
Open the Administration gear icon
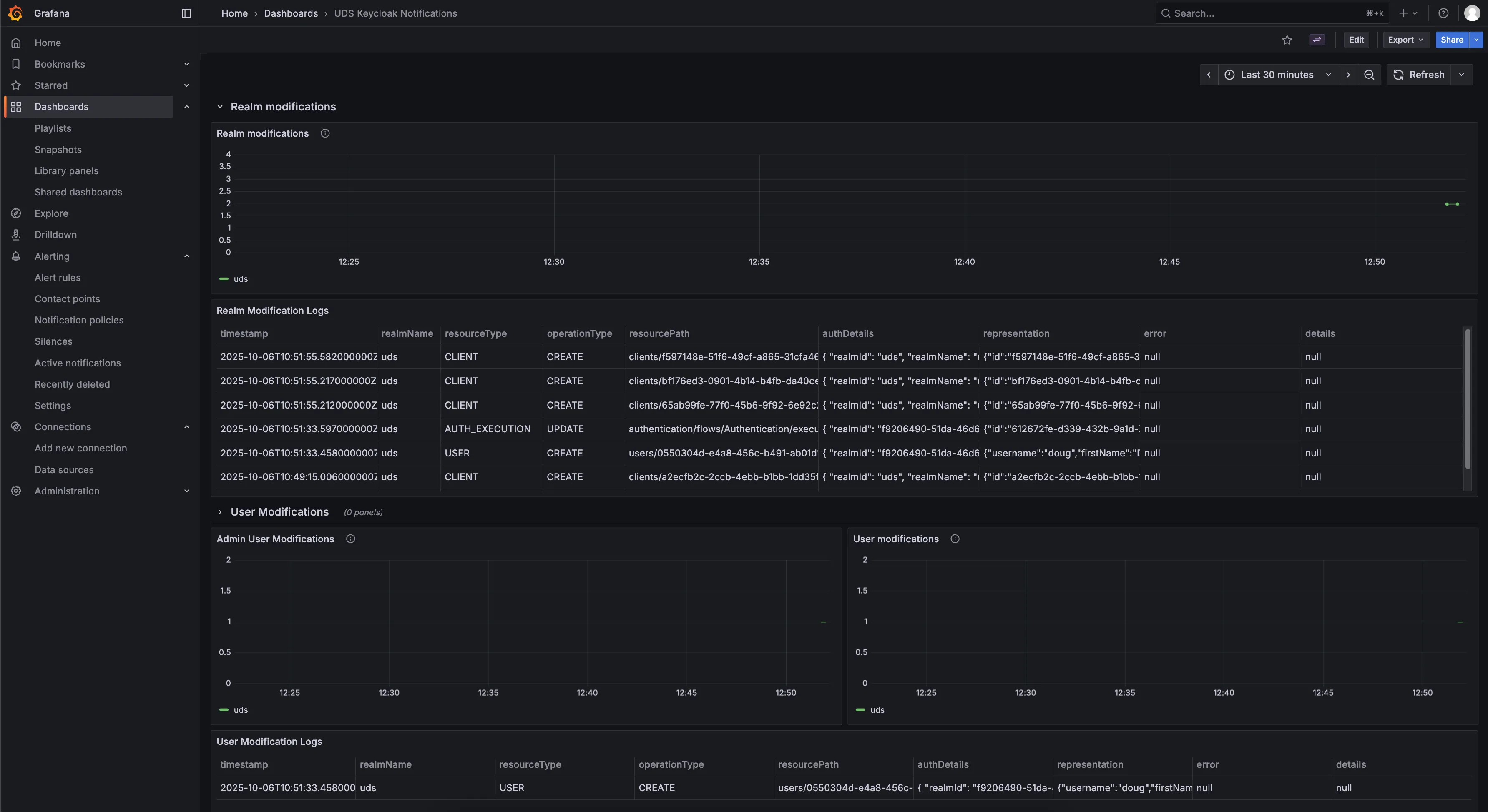pos(15,491)
